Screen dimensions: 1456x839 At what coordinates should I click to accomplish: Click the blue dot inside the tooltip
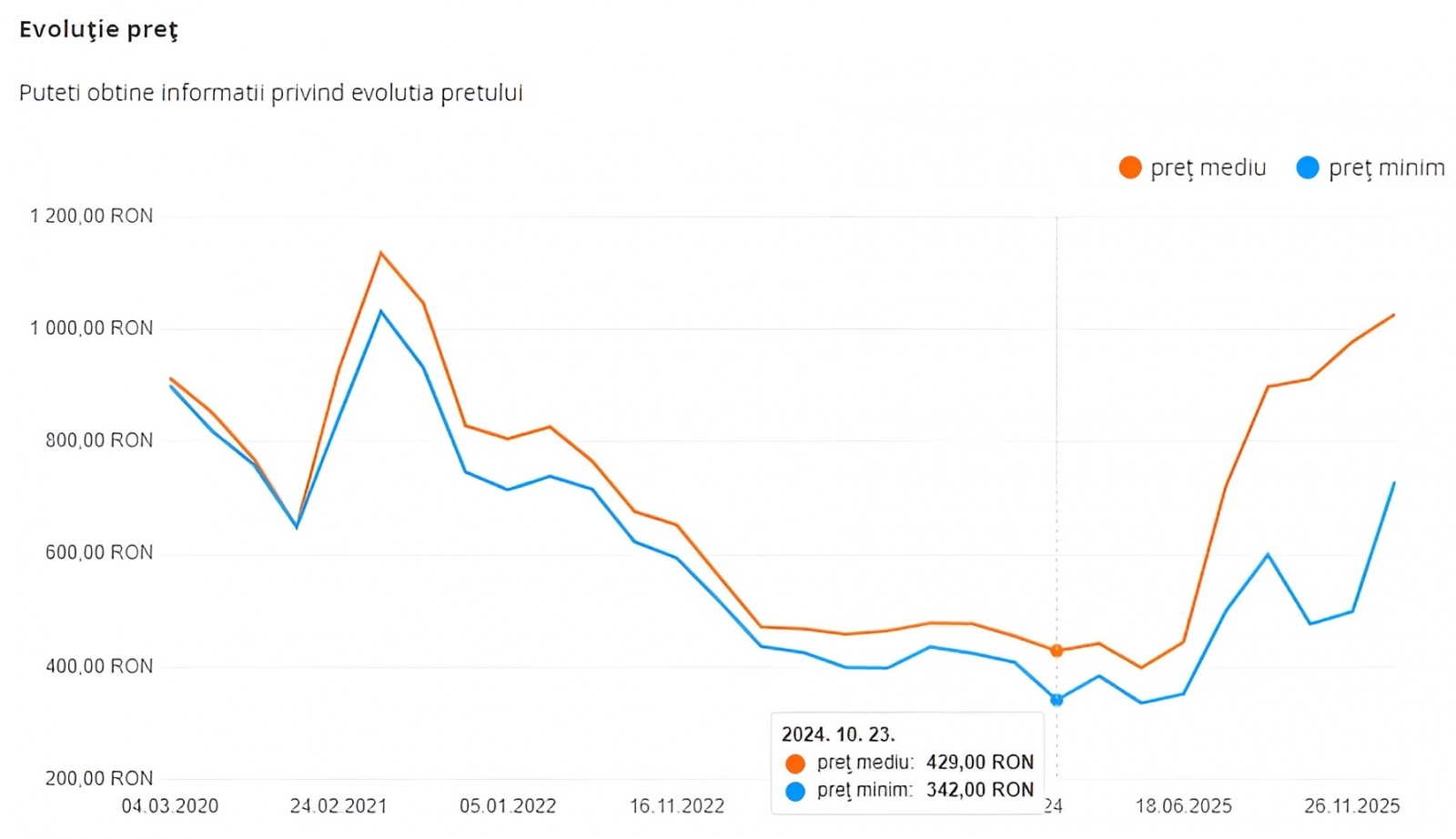795,791
